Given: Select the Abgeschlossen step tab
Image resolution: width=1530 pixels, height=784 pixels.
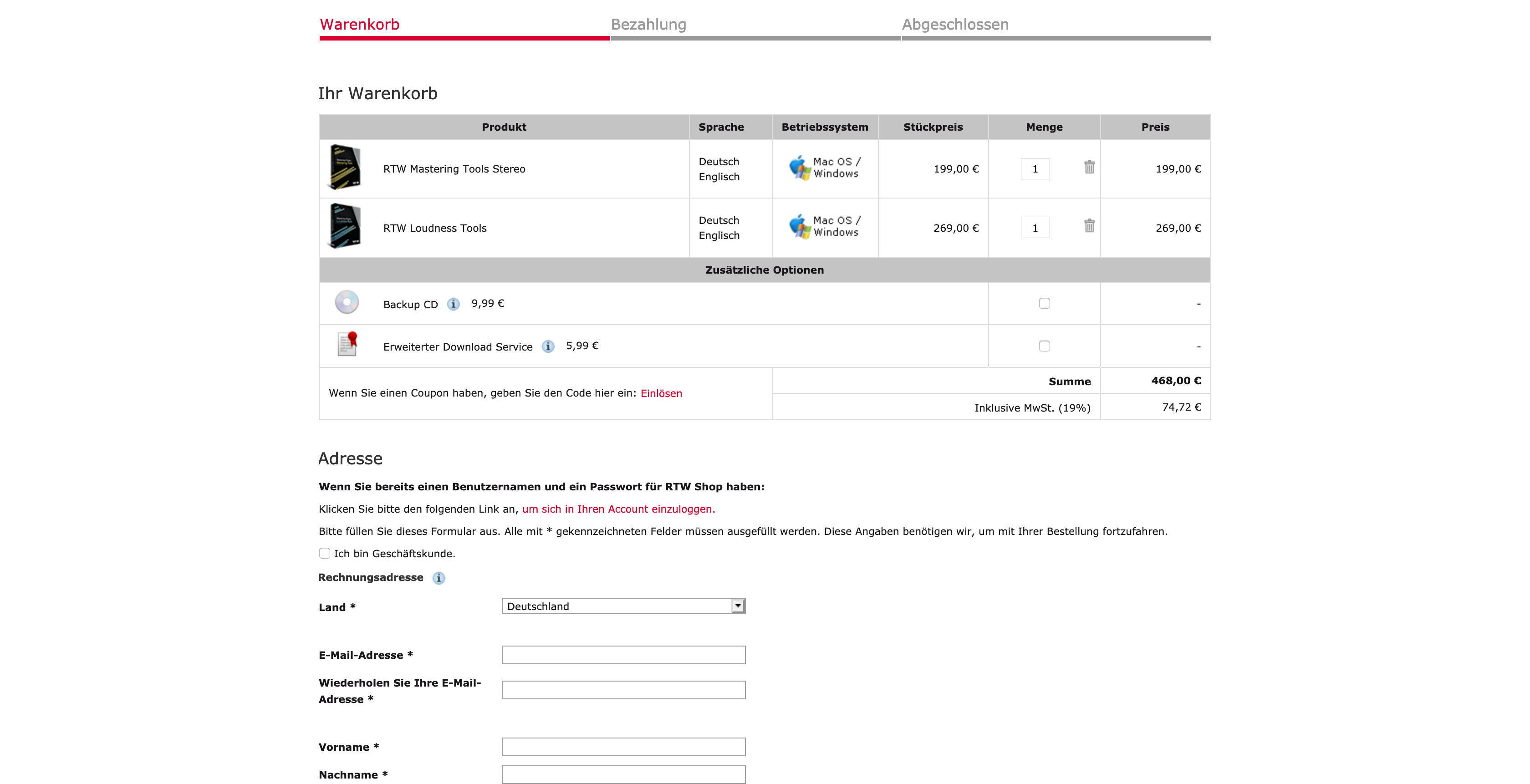Looking at the screenshot, I should click(955, 25).
